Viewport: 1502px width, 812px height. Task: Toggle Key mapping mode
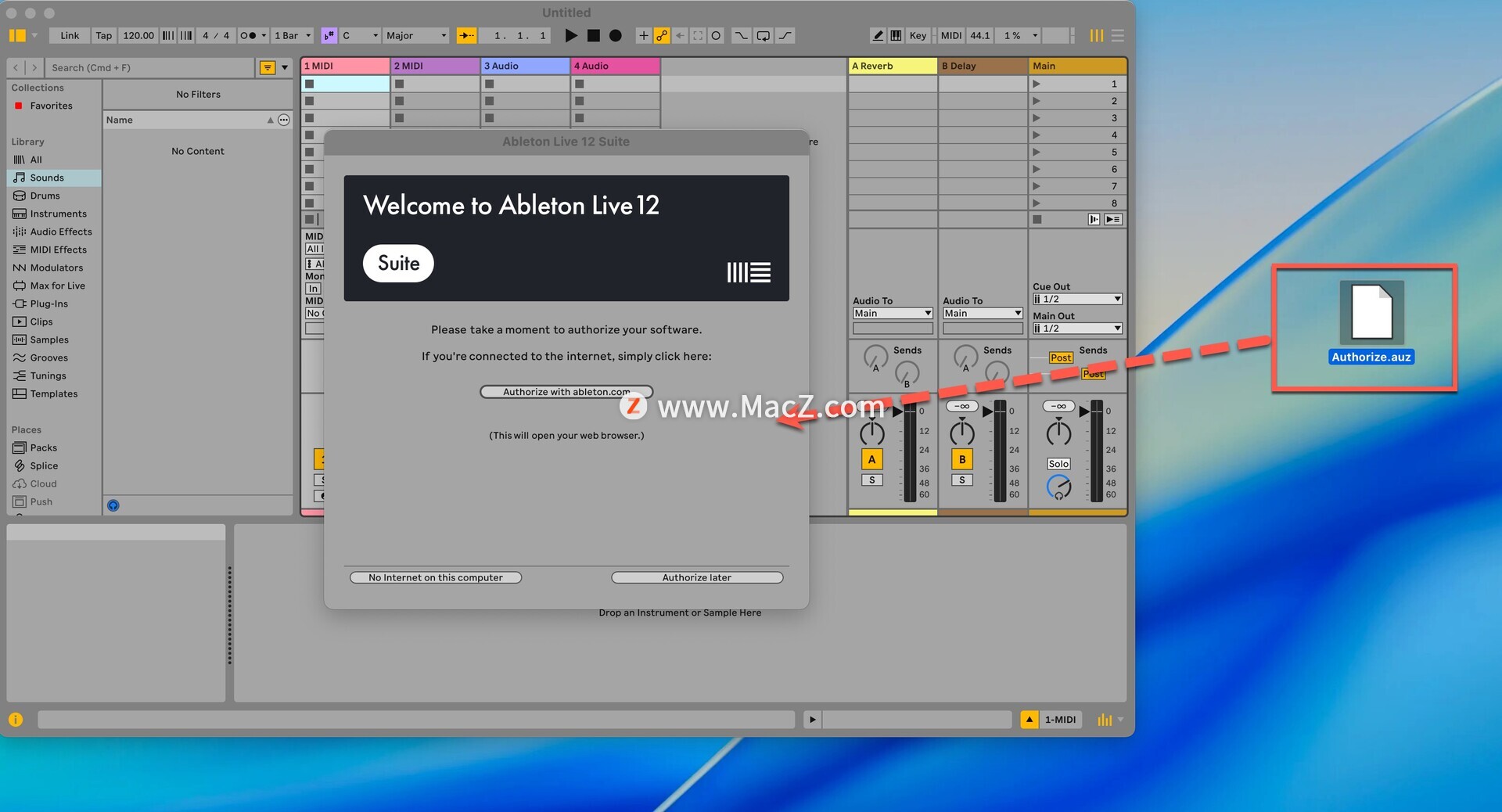tap(918, 35)
